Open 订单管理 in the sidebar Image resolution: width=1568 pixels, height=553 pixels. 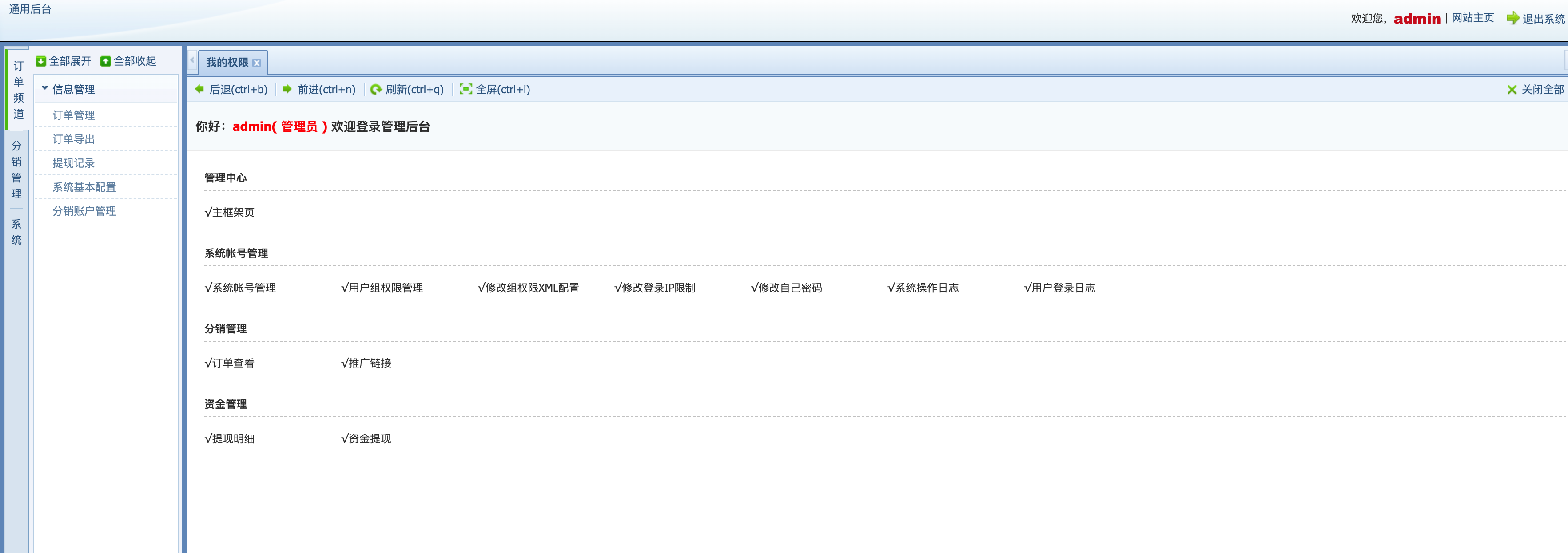[x=74, y=115]
